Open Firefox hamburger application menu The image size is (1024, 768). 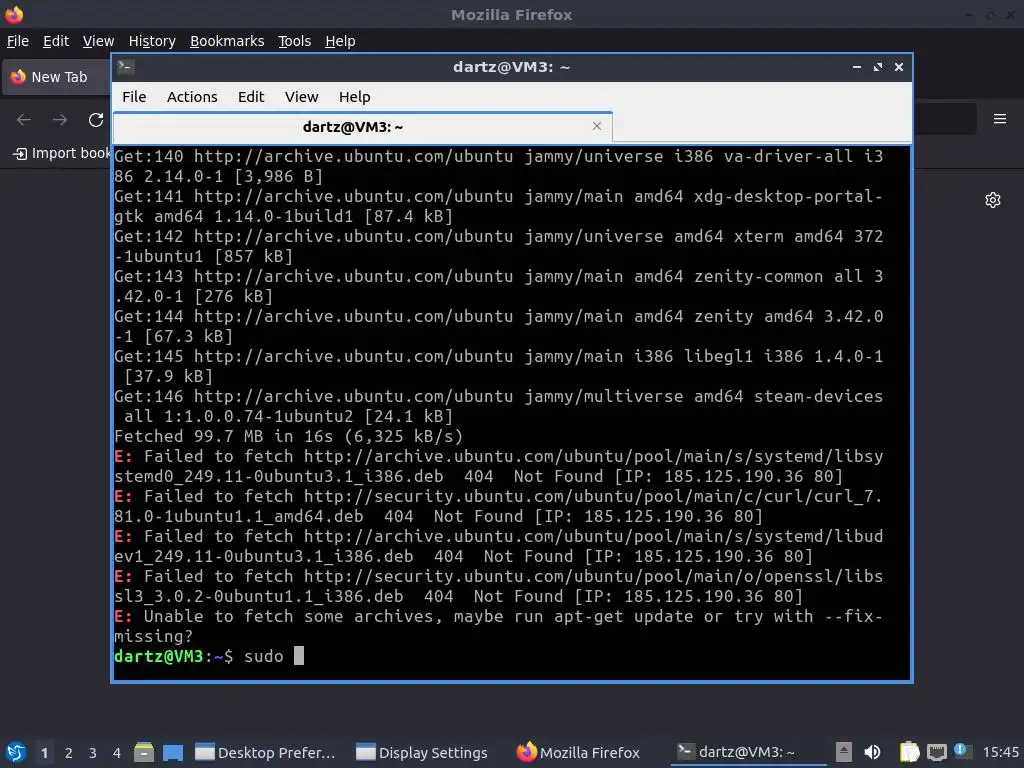[x=999, y=119]
